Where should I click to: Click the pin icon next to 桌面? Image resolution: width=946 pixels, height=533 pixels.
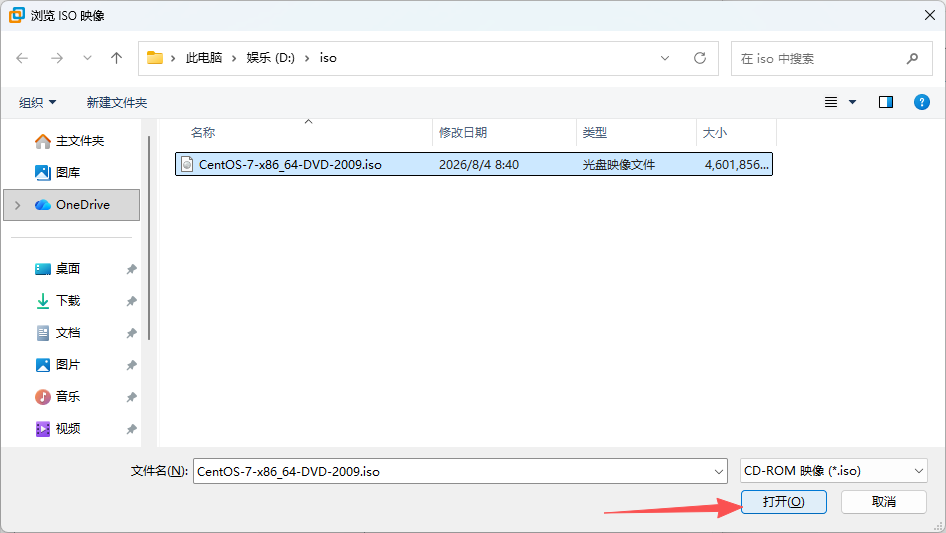[131, 269]
